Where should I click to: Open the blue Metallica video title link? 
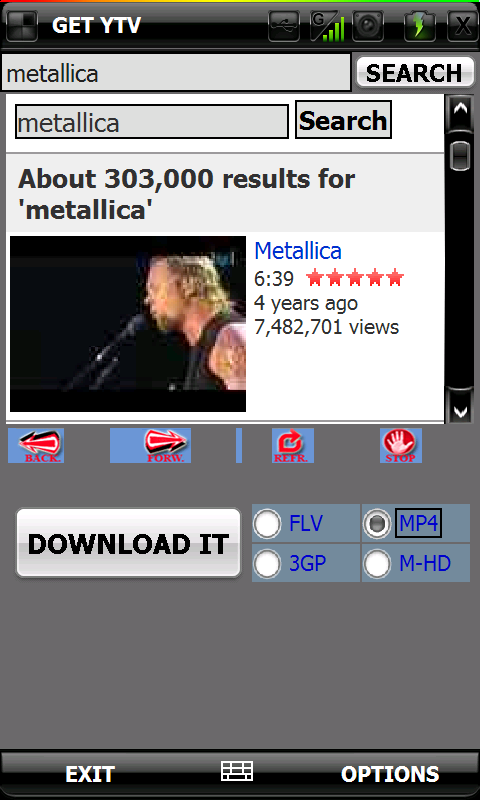298,251
